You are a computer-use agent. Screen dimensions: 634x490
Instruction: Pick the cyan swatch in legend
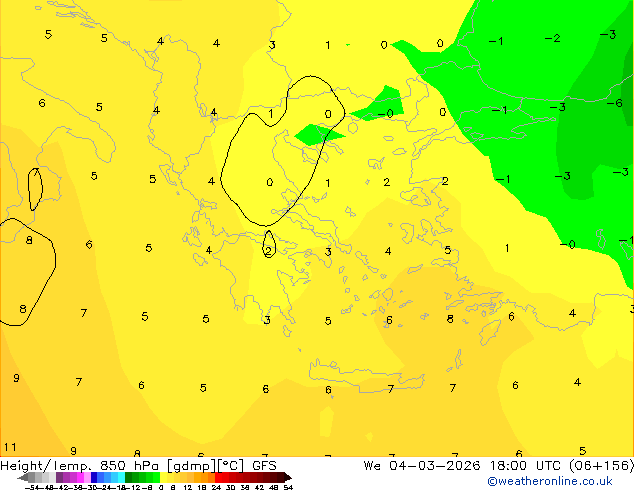[121, 478]
